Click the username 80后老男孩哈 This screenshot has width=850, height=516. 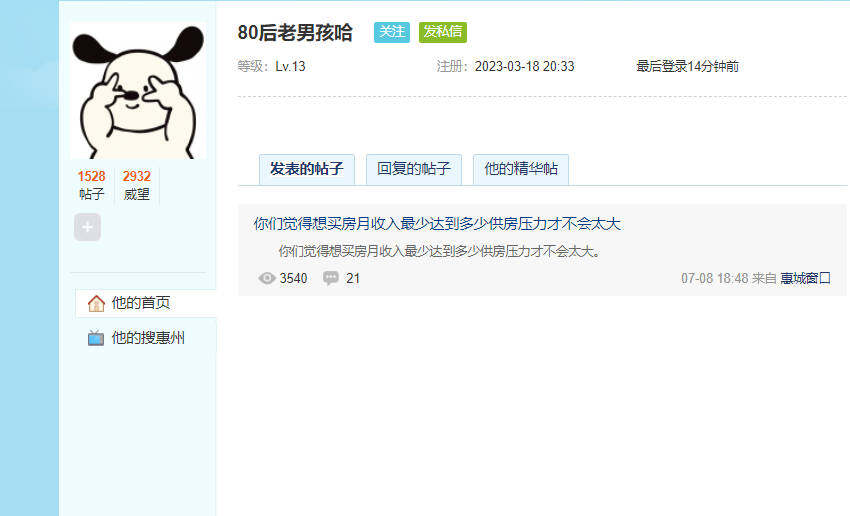(295, 33)
